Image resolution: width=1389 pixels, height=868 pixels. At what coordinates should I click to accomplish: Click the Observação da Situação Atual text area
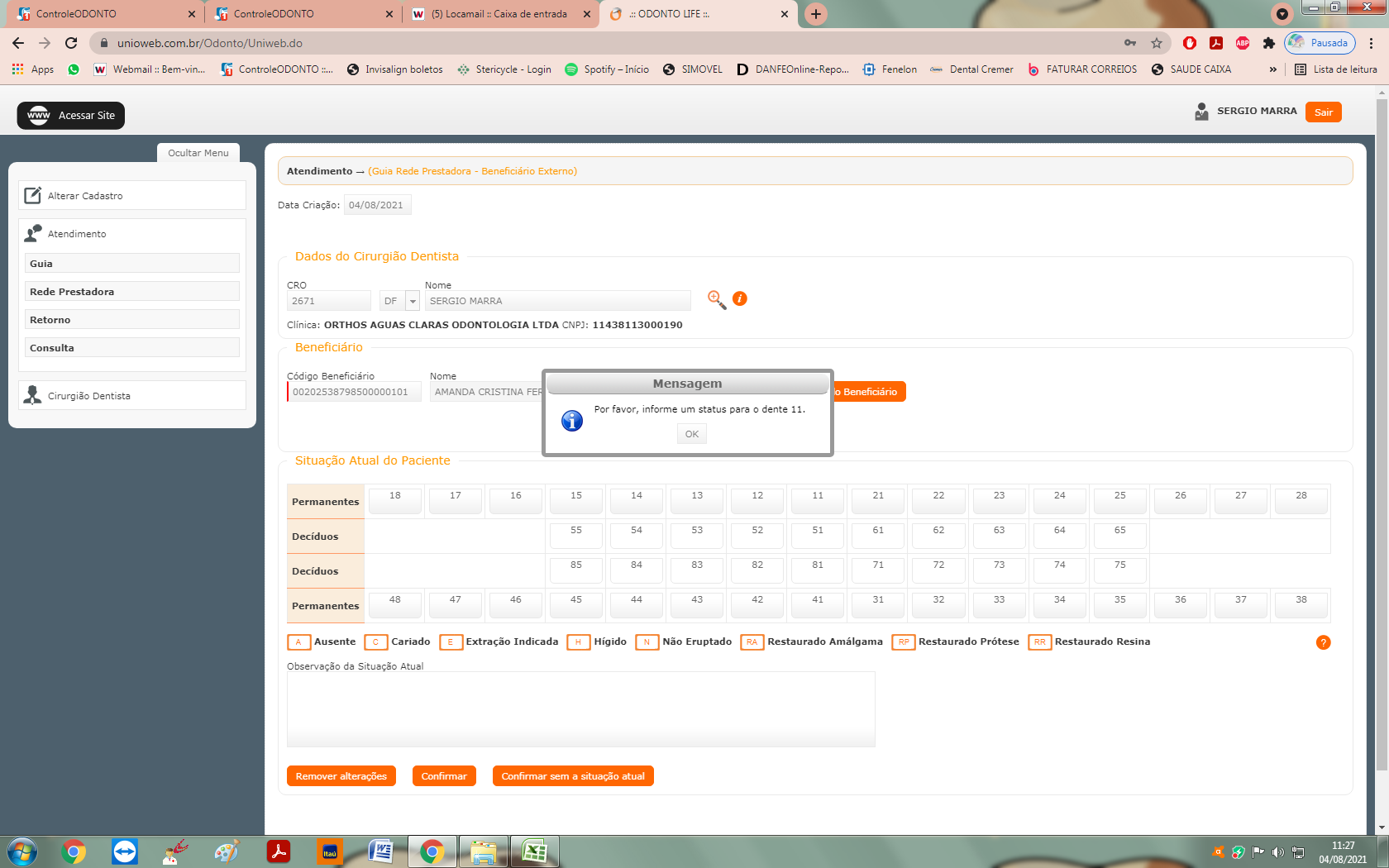point(580,709)
